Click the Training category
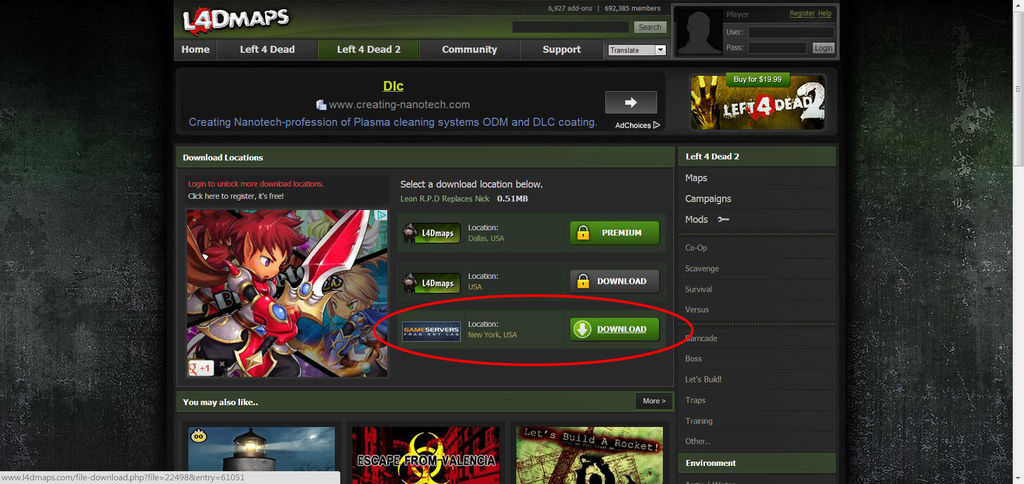 pos(699,421)
